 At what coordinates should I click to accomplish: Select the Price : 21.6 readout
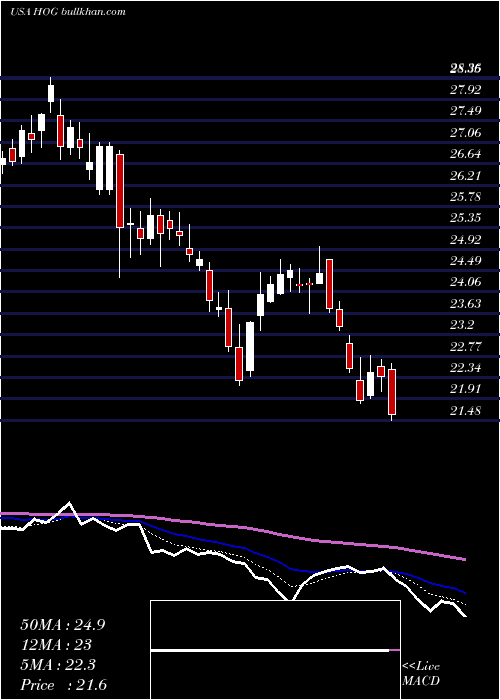(x=63, y=685)
